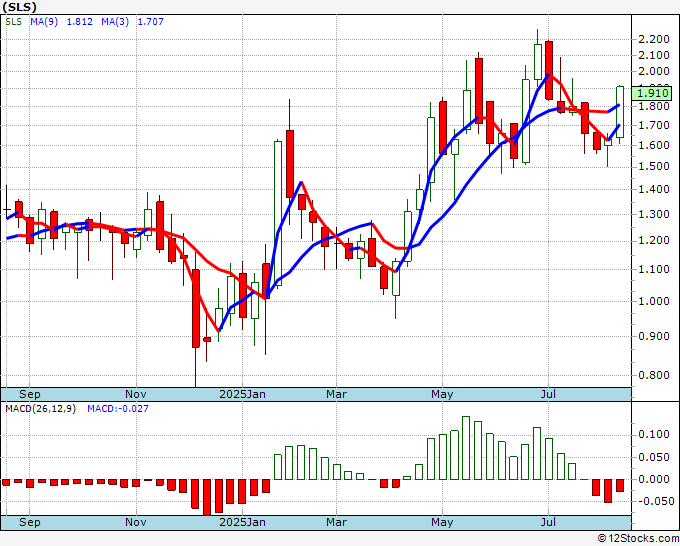
Task: Click the 1.200 price axis label
Action: [x=654, y=240]
